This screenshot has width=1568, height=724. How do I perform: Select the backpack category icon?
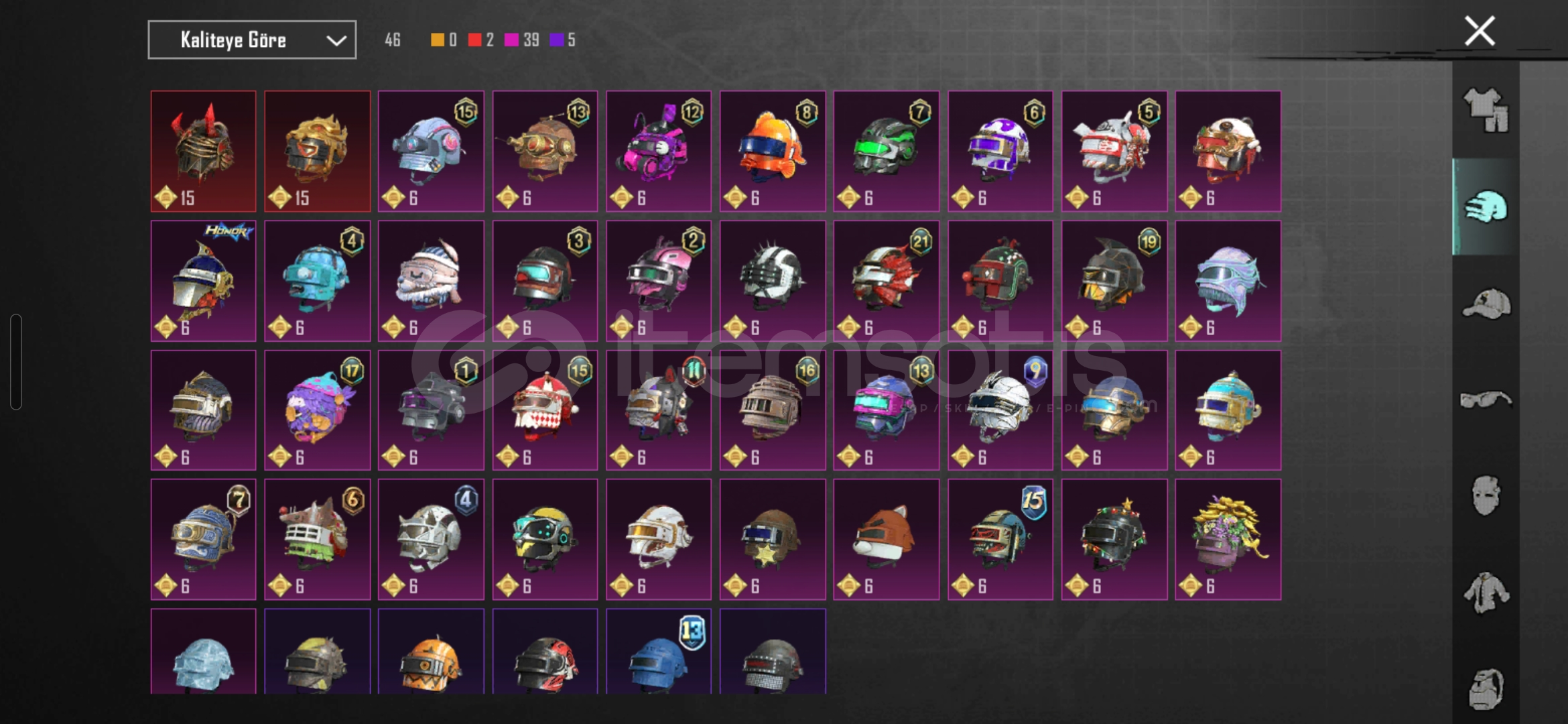[1486, 688]
